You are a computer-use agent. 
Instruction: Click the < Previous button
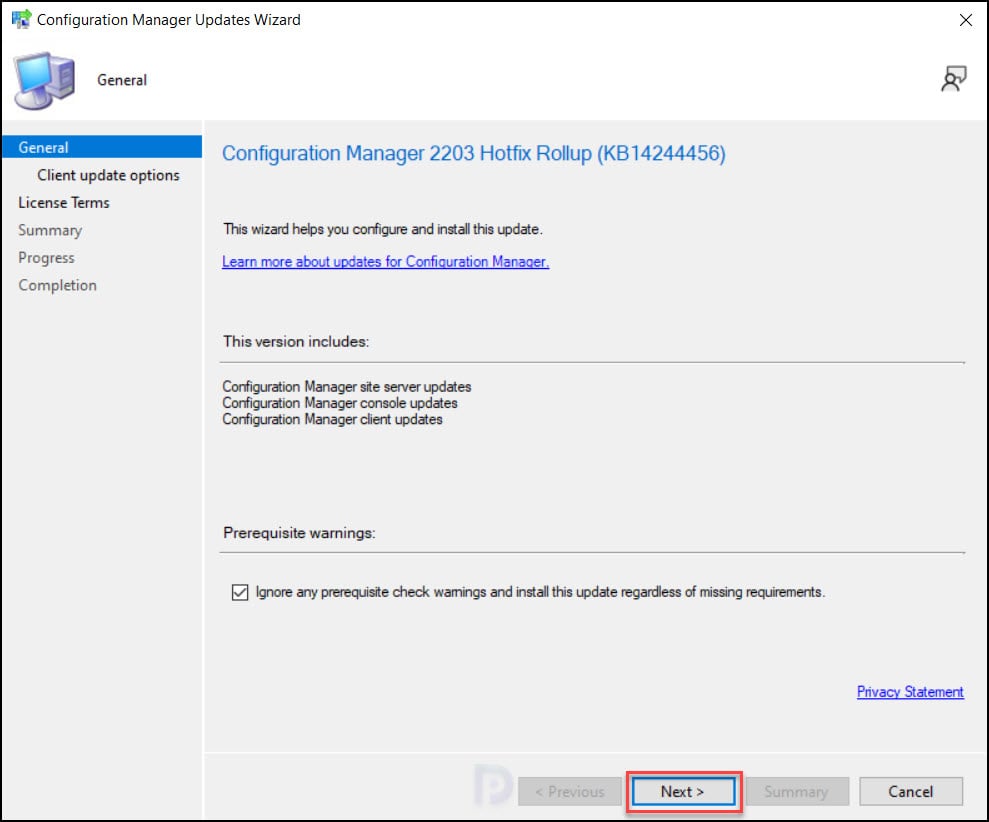coord(570,791)
